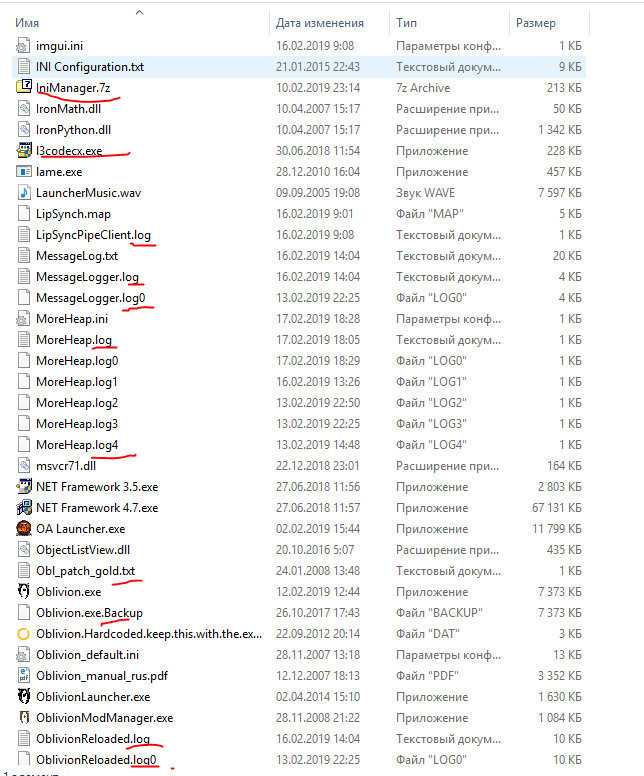The height and width of the screenshot is (776, 644).
Task: Click the Obl_patch_gold.txt file name
Action: [85, 570]
